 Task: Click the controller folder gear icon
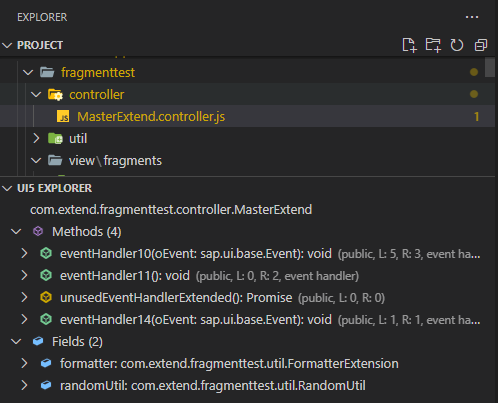pyautogui.click(x=55, y=95)
